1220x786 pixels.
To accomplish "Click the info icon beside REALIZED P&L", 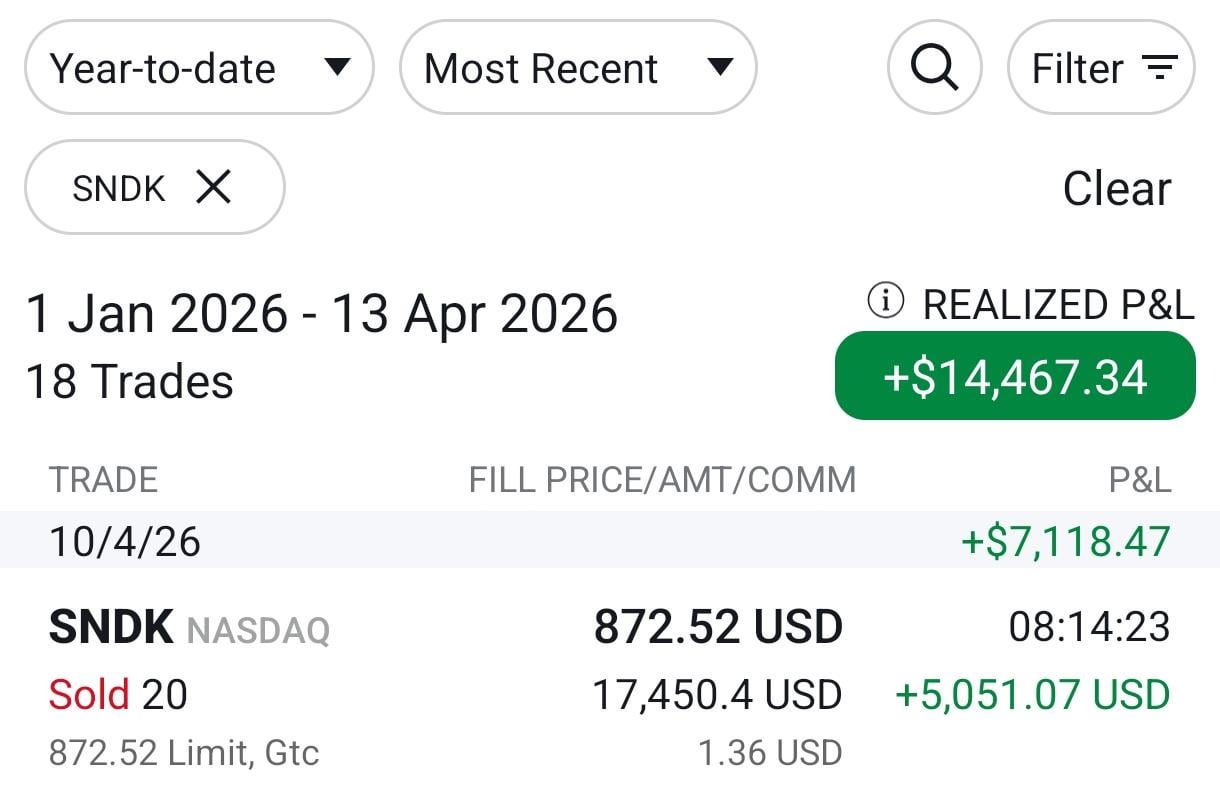I will 885,301.
